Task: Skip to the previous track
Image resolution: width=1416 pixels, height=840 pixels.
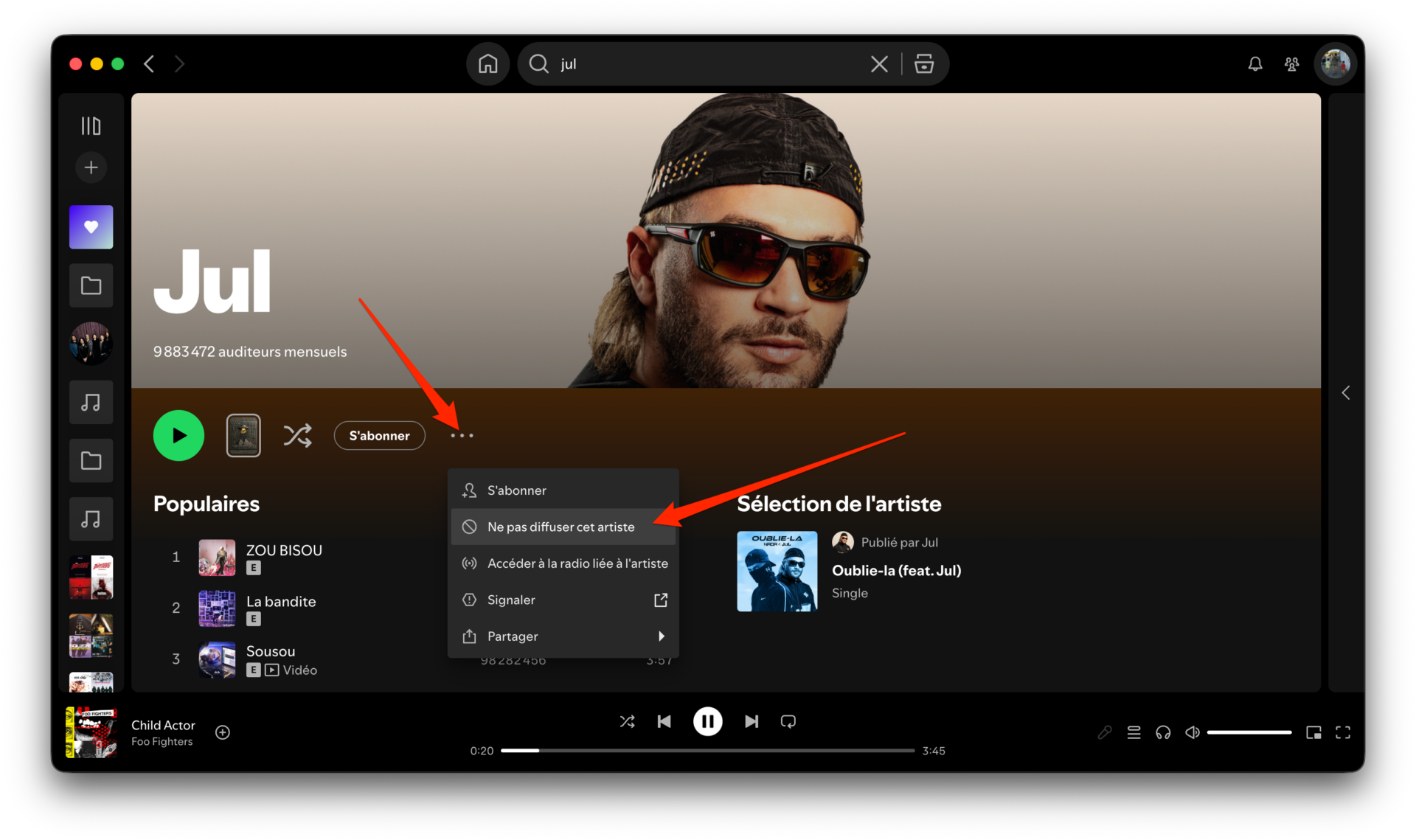Action: 664,721
